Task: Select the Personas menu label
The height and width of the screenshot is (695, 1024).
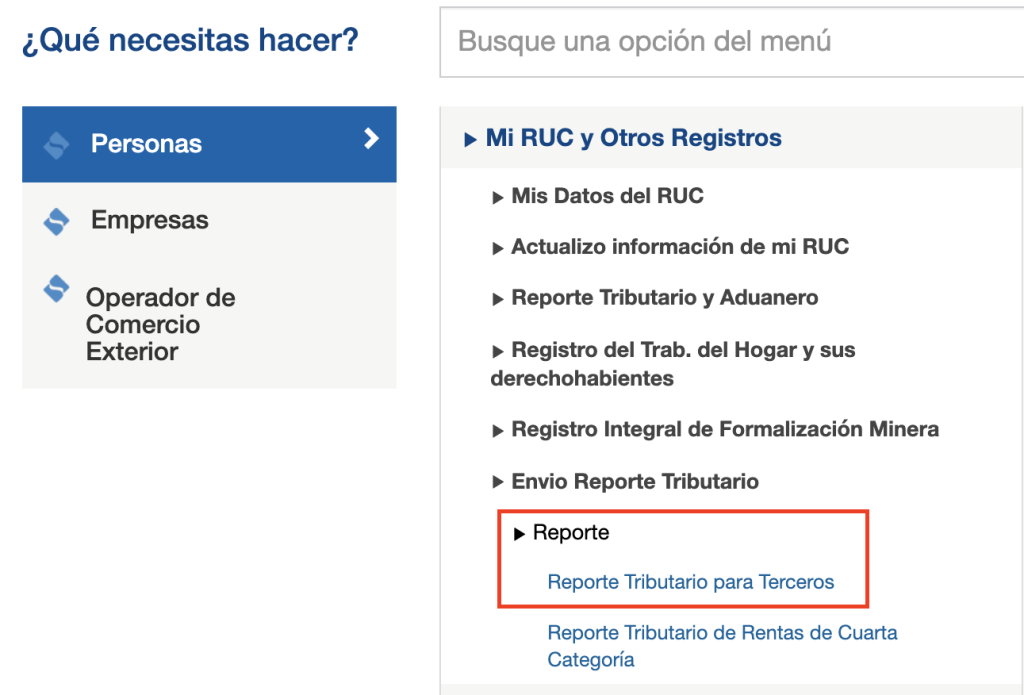Action: (x=146, y=144)
